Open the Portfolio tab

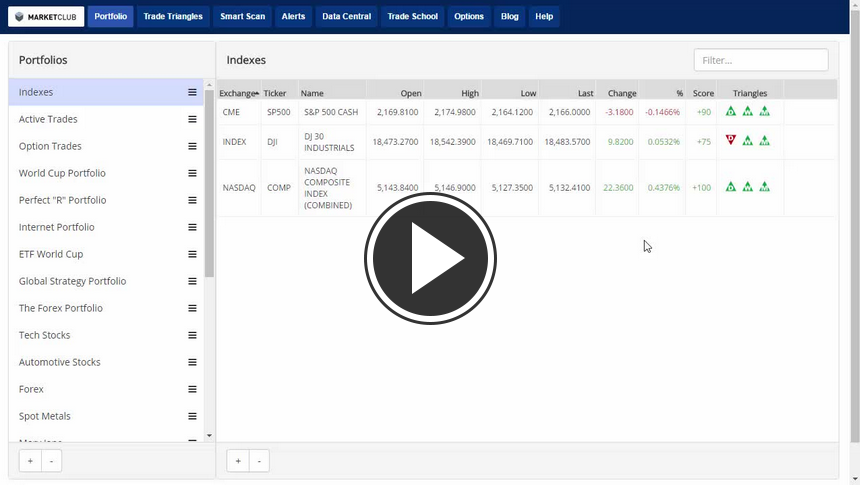[x=110, y=16]
